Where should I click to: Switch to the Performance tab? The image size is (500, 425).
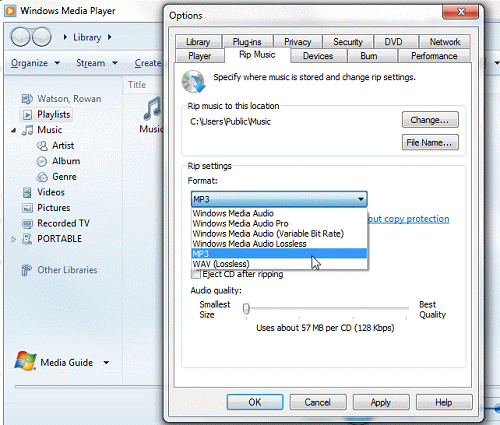434,56
